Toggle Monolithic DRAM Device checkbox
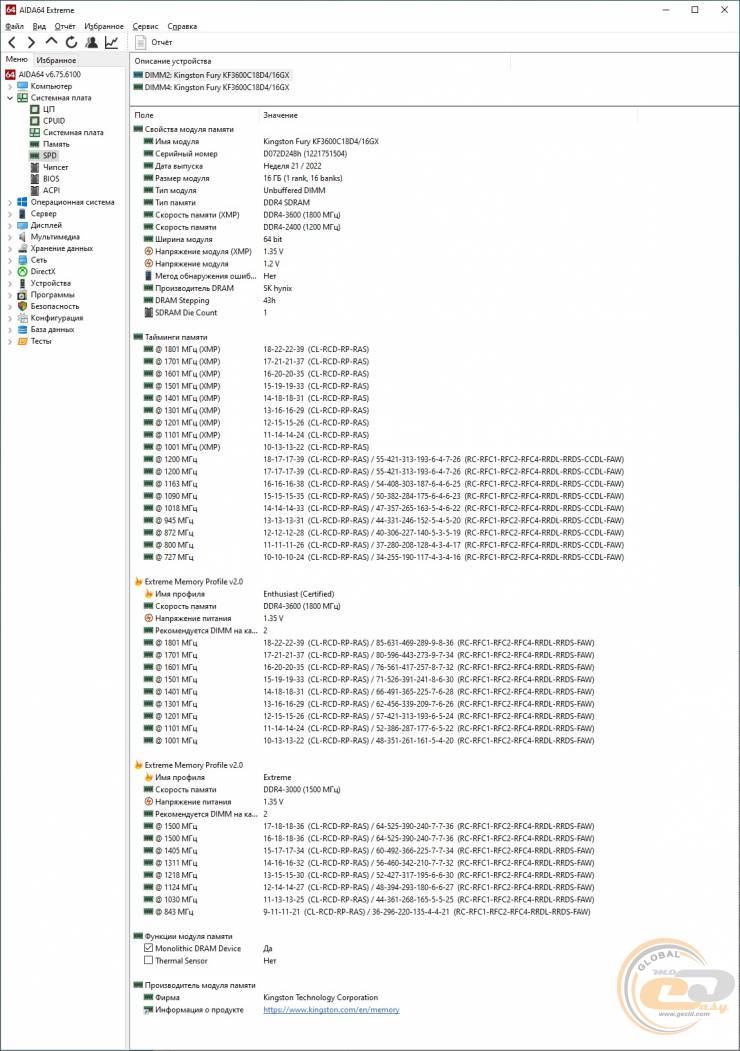 pyautogui.click(x=149, y=948)
